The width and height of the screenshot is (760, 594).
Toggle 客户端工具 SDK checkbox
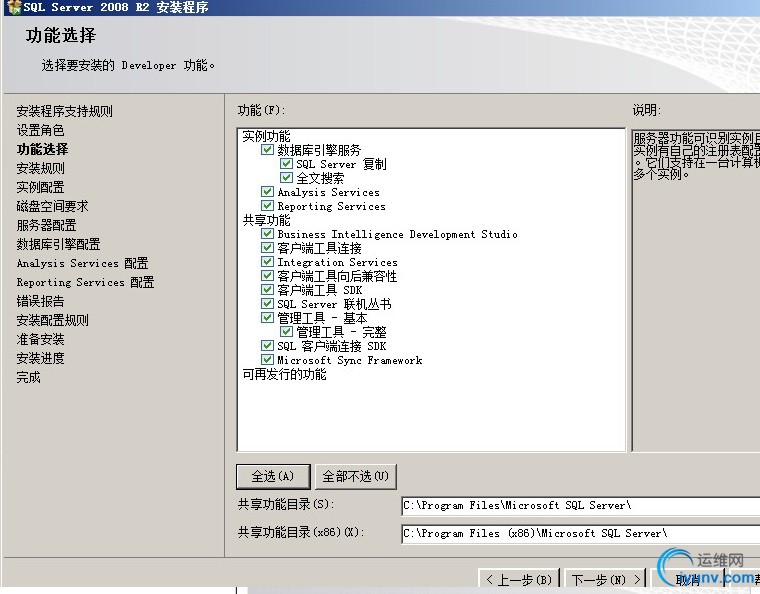click(x=267, y=290)
